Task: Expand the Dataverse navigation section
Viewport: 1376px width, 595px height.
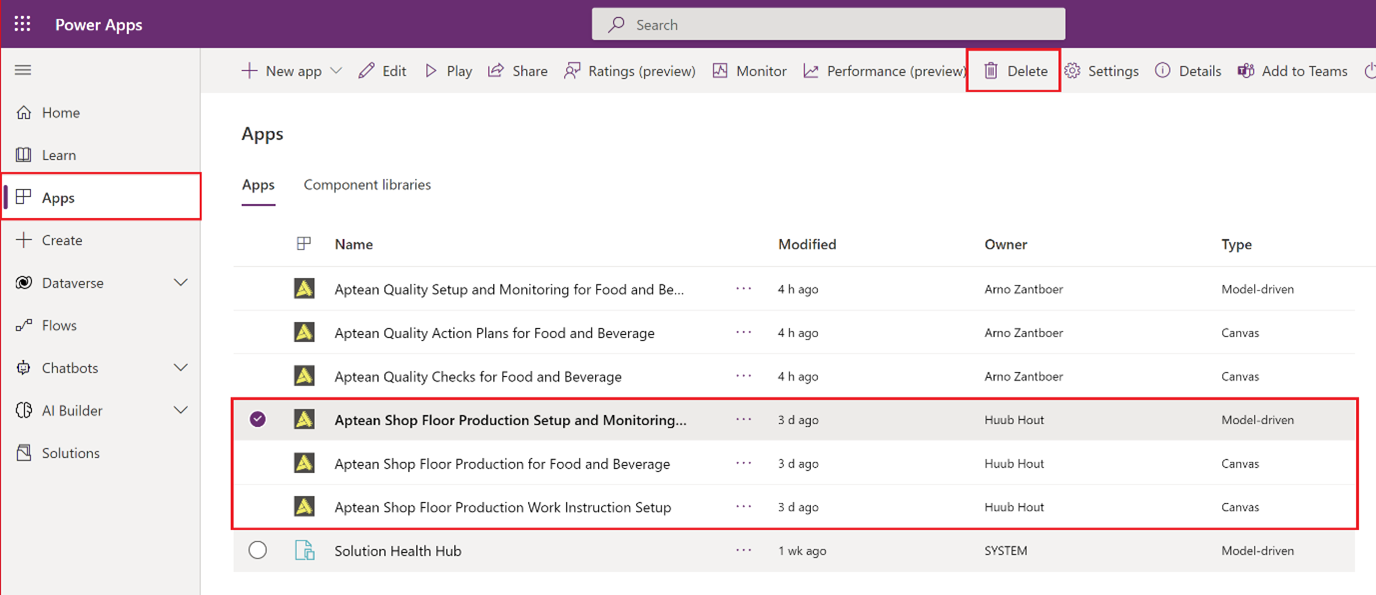Action: [181, 283]
